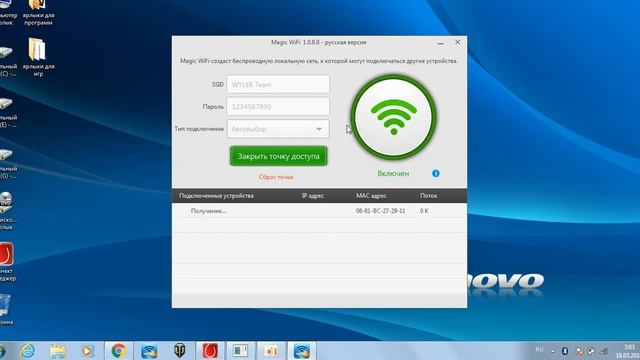The image size is (640, 360).
Task: Click the large green WiFi status circle
Action: coord(393,117)
